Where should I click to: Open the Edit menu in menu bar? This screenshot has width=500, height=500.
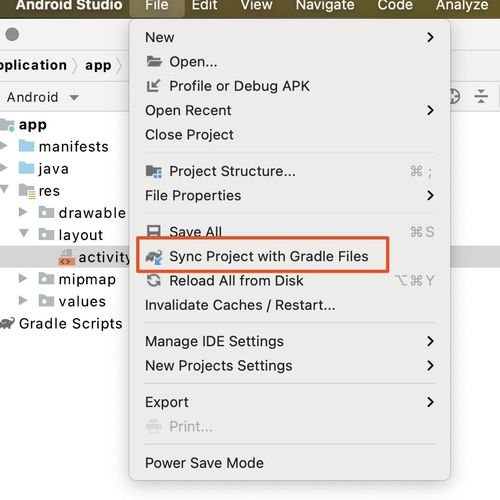click(205, 6)
